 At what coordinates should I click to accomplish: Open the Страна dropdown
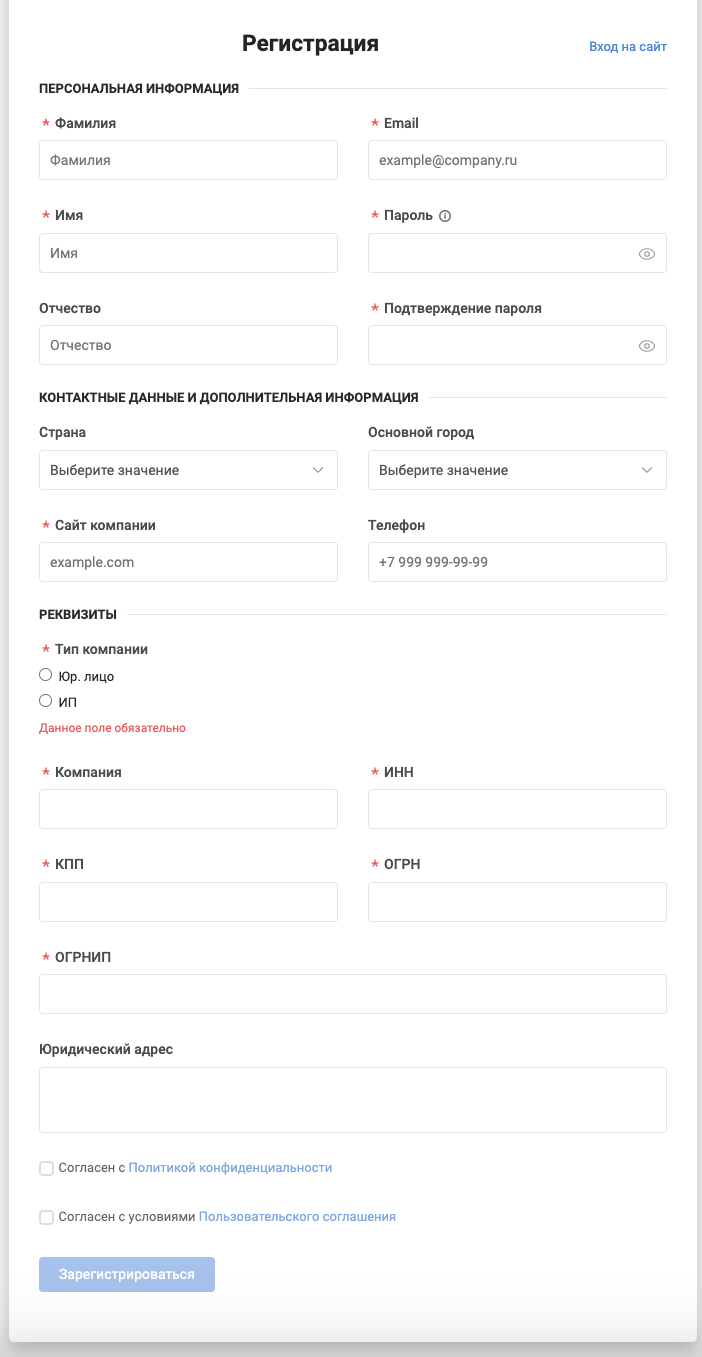tap(188, 470)
